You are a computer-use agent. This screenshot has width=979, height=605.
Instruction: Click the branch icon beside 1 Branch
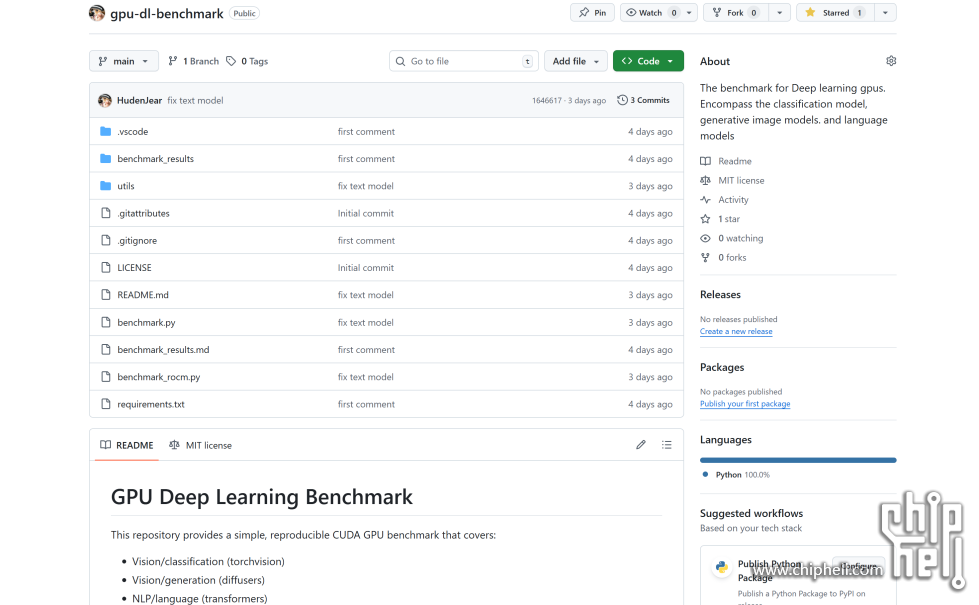pos(173,61)
